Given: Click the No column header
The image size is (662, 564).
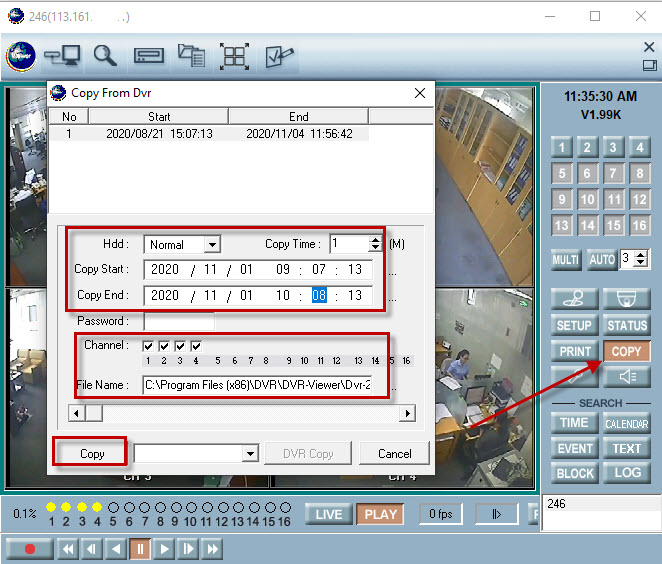Looking at the screenshot, I should coord(69,116).
